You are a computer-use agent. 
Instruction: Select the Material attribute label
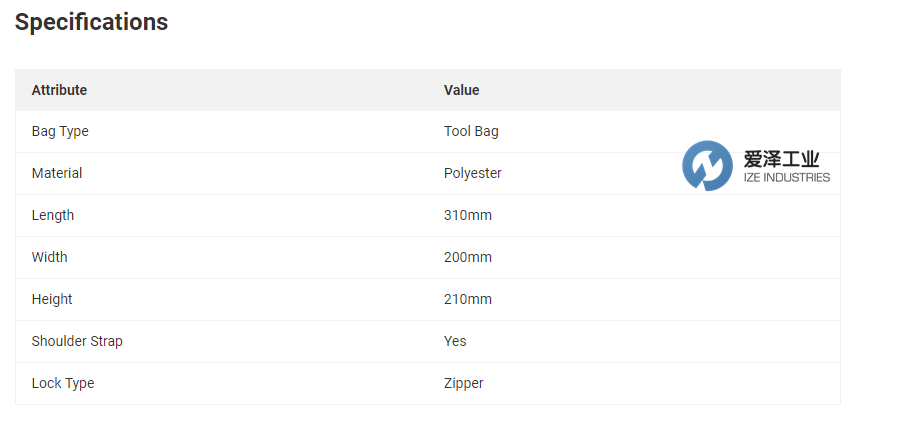(x=57, y=173)
